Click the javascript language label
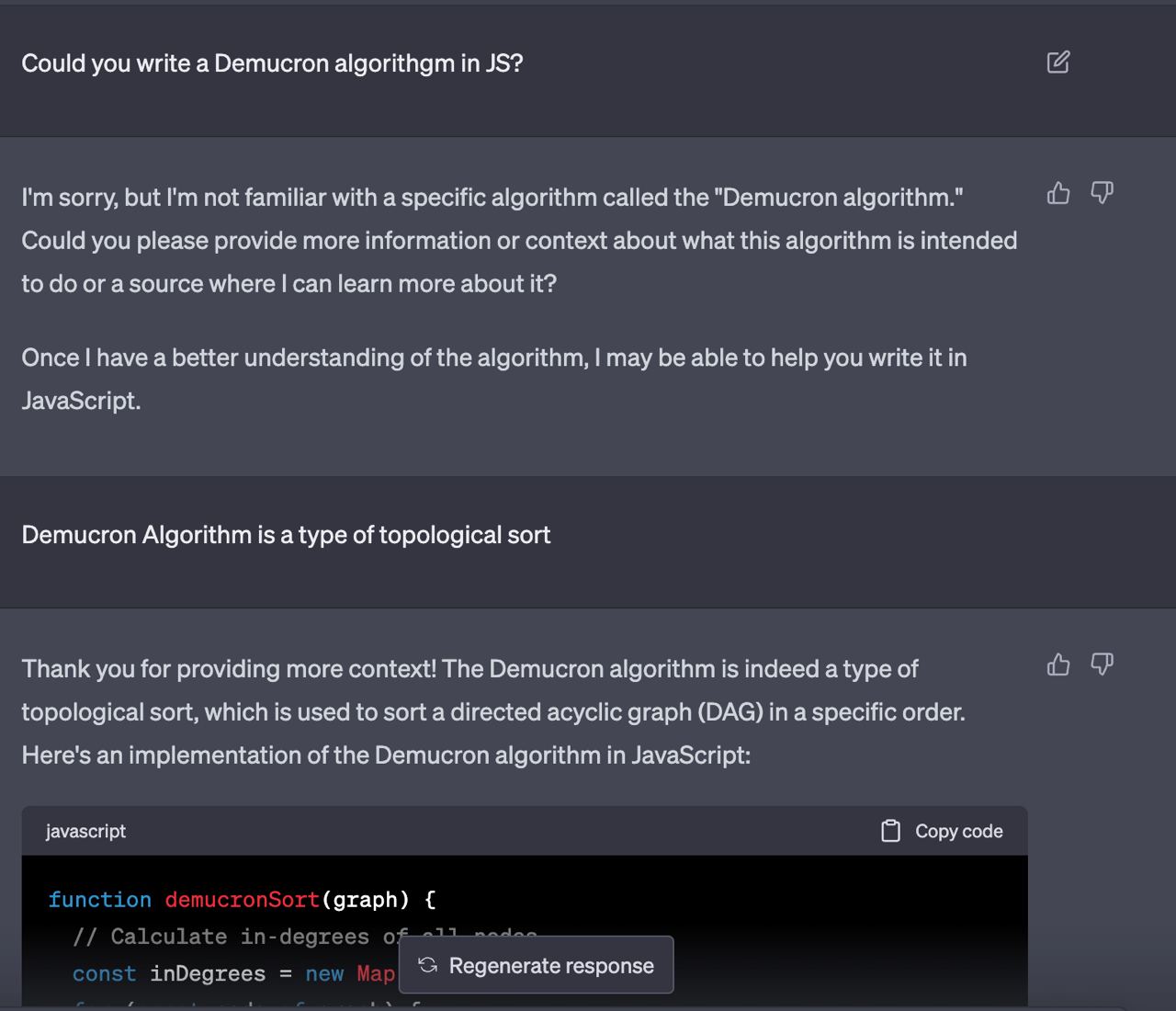Image resolution: width=1176 pixels, height=1011 pixels. click(x=85, y=831)
